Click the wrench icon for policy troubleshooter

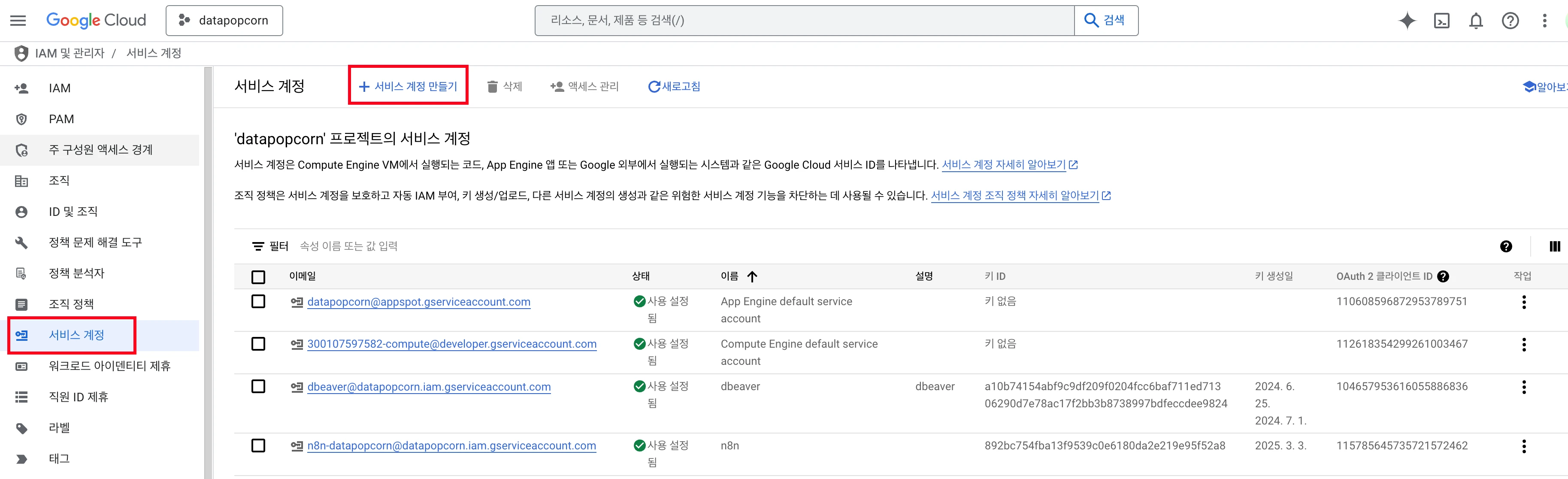coord(21,243)
